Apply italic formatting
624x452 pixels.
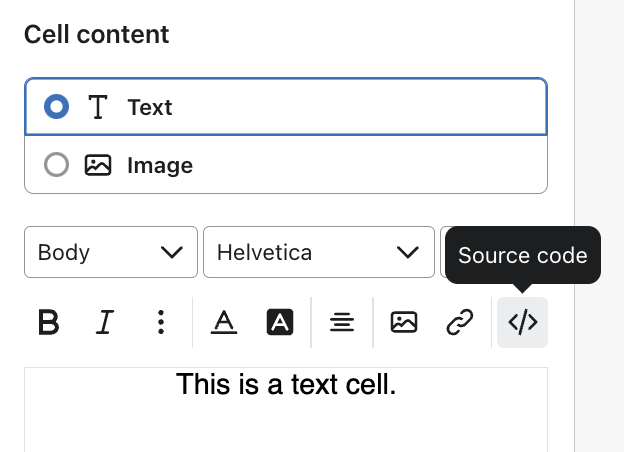tap(104, 322)
